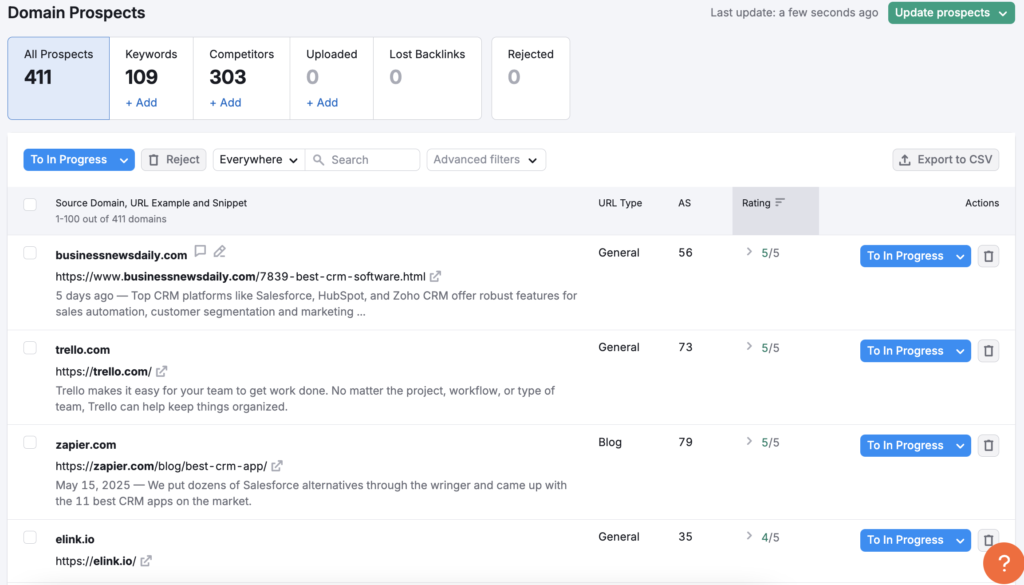This screenshot has height=585, width=1024.
Task: Open external link icon for trello.com URL
Action: click(x=161, y=372)
